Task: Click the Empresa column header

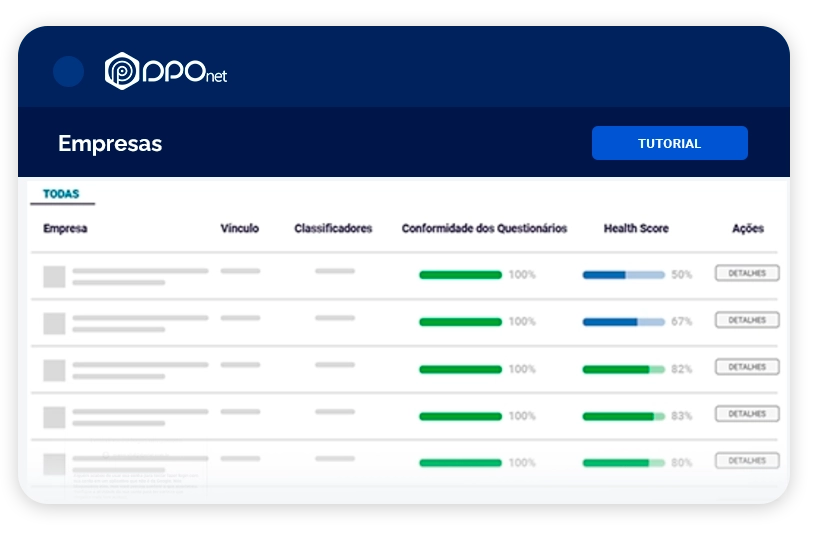Action: [x=65, y=229]
